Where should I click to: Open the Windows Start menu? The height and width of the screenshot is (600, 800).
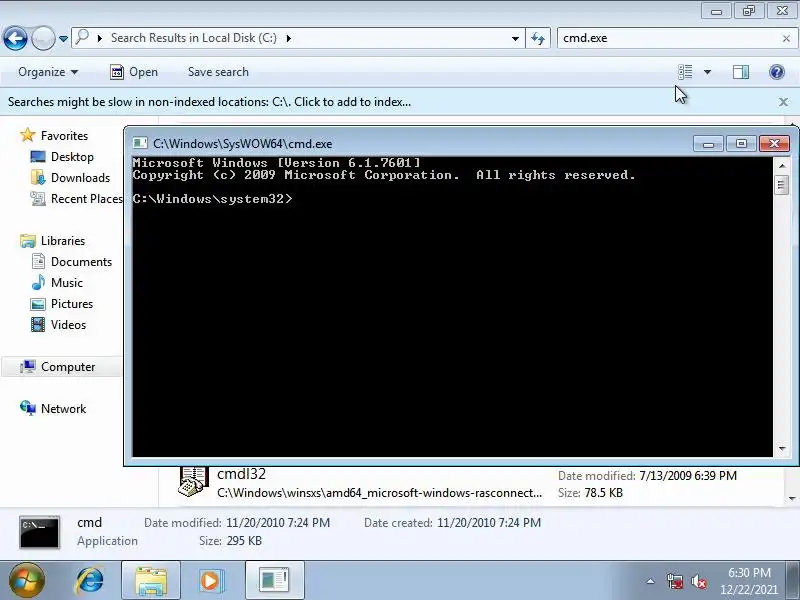pyautogui.click(x=26, y=580)
